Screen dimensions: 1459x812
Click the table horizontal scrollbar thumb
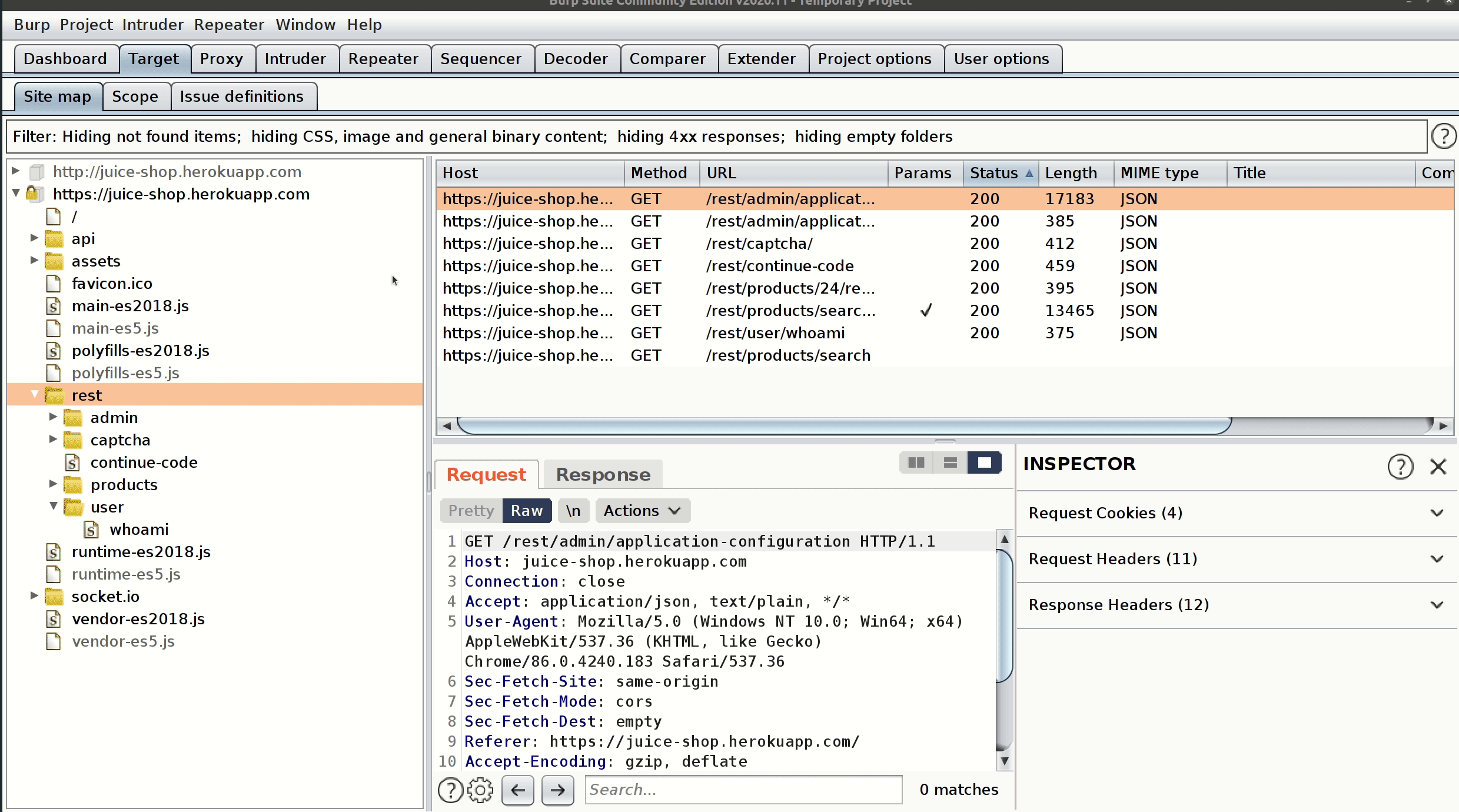click(845, 425)
